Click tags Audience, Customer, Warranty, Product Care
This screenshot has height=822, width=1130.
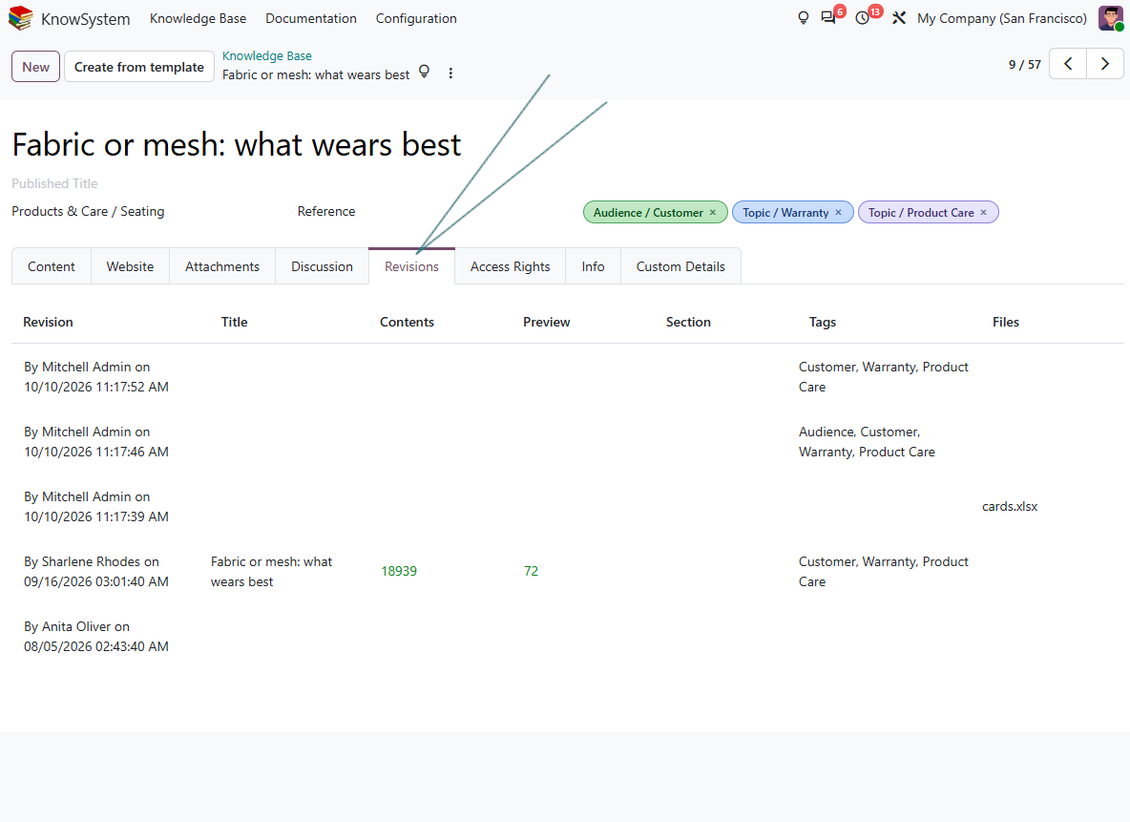867,442
